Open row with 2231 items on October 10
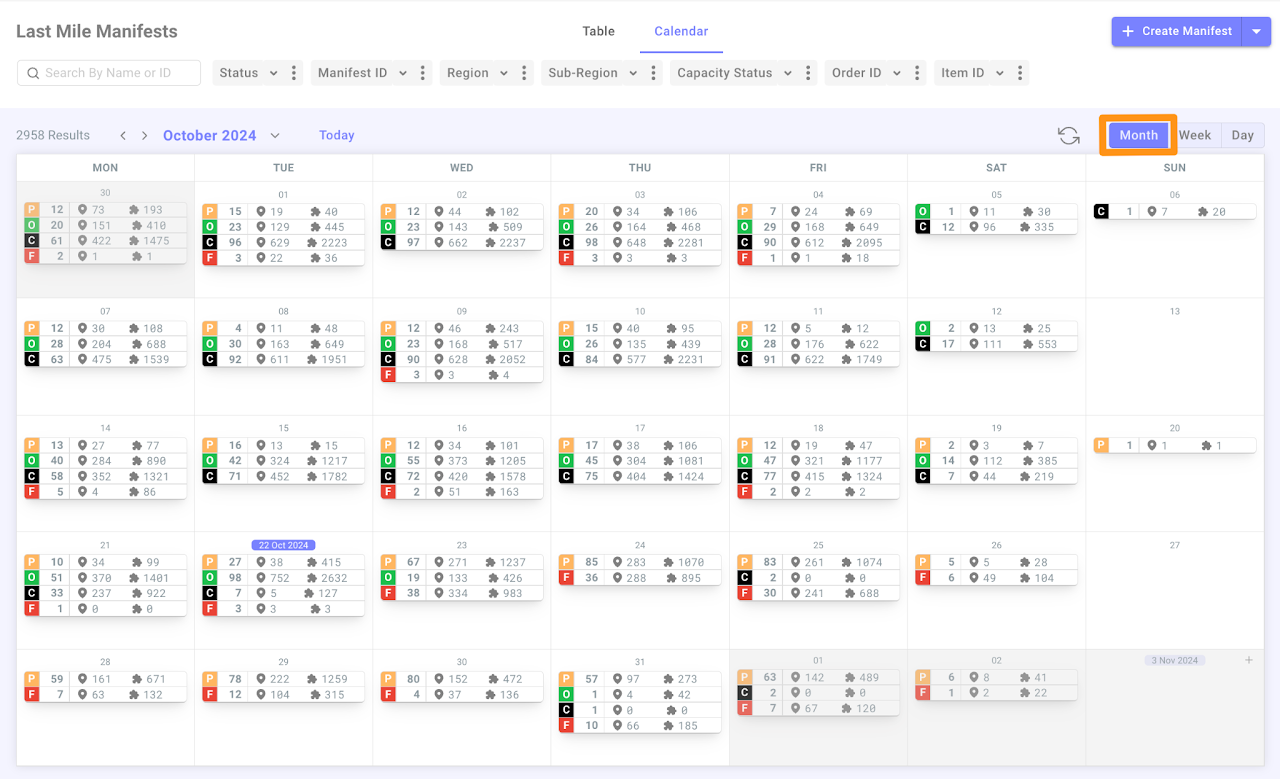The image size is (1280, 779). (640, 359)
